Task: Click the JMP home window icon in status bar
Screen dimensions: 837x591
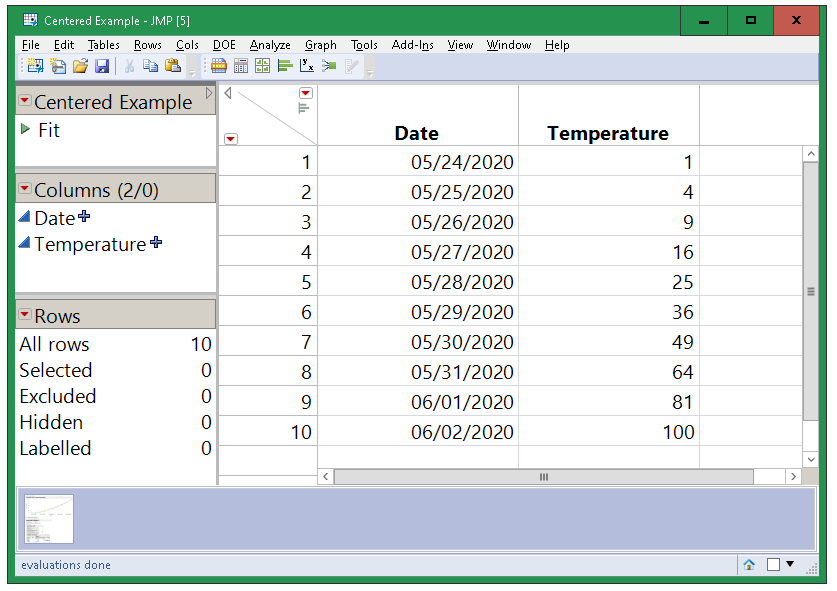Action: pyautogui.click(x=749, y=565)
